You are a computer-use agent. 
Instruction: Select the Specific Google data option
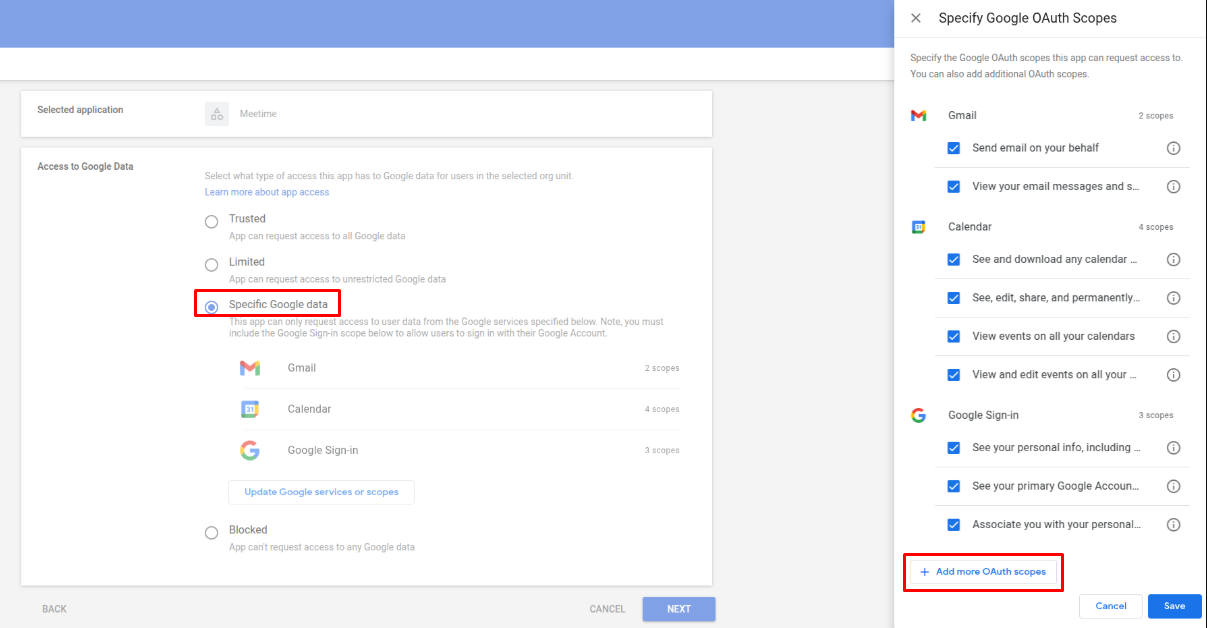[211, 307]
